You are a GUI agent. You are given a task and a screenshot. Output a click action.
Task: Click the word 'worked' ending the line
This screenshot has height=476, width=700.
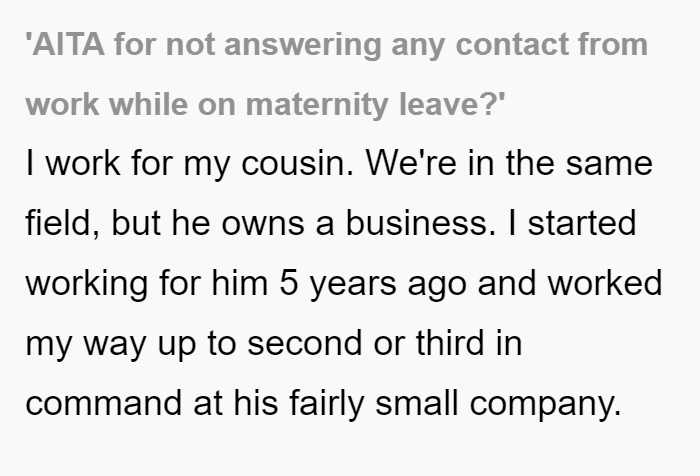[604, 283]
